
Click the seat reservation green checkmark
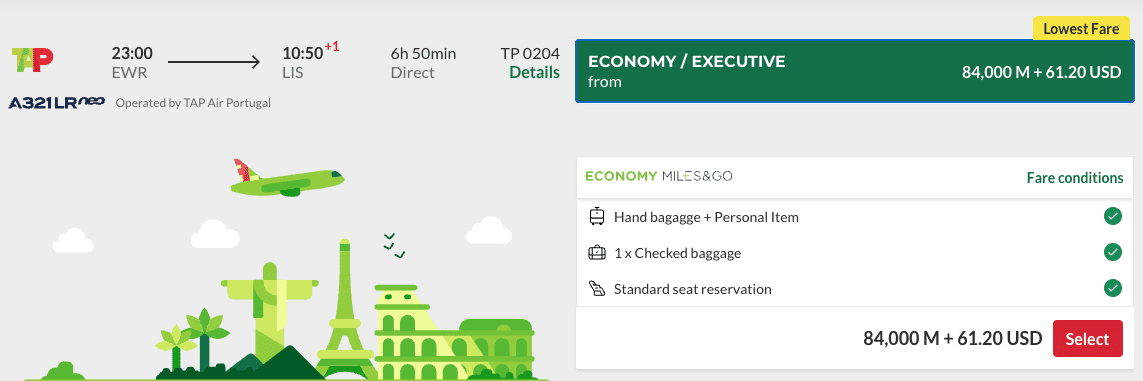(1112, 288)
